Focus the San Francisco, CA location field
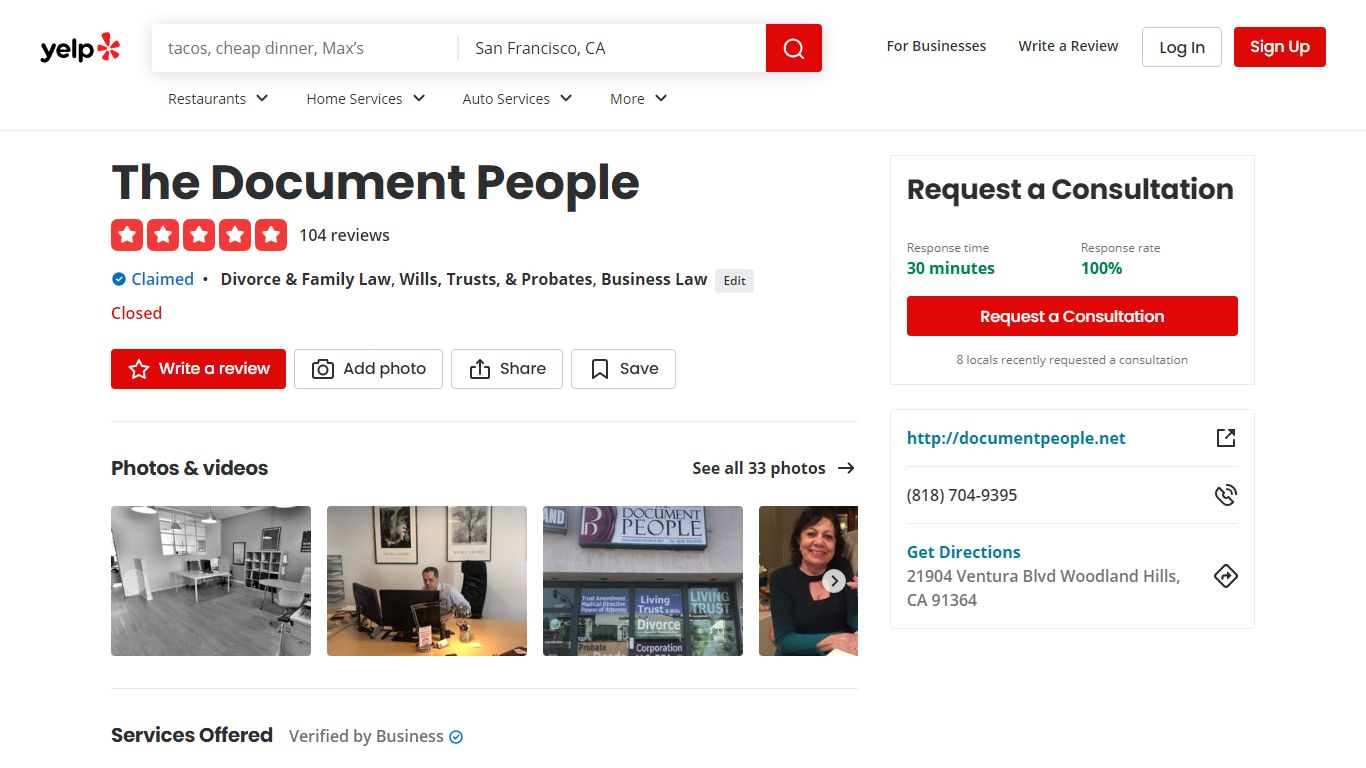1366x768 pixels. click(x=612, y=48)
